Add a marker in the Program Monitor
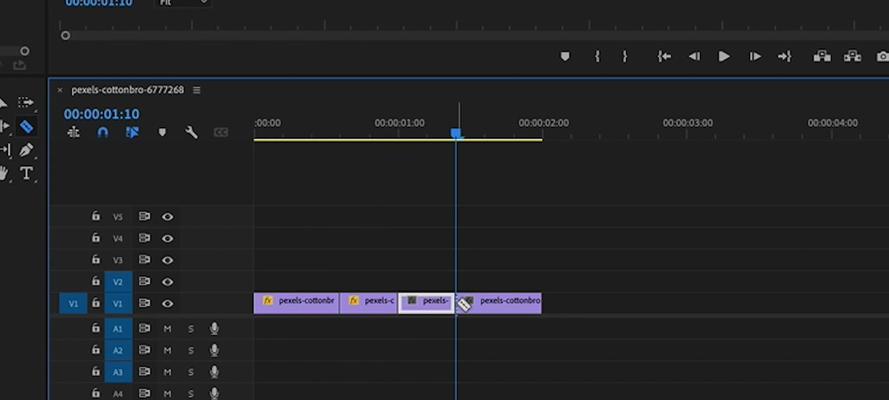This screenshot has height=400, width=889. click(565, 57)
